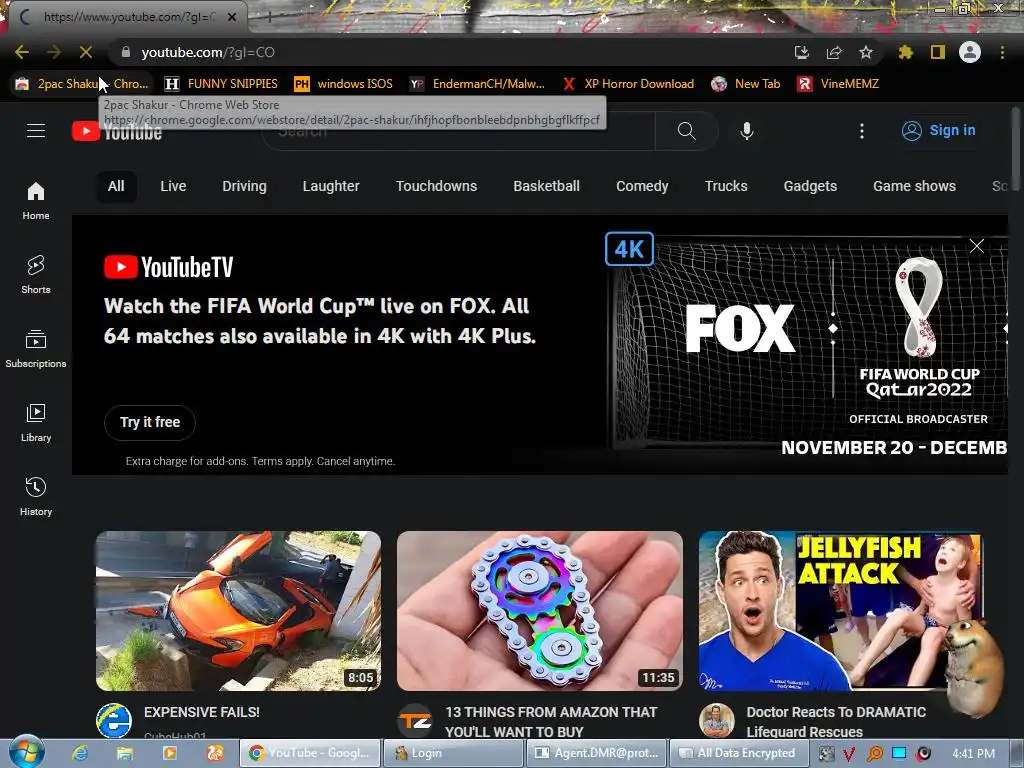Search with your voice microphone icon
This screenshot has width=1024, height=768.
click(747, 131)
